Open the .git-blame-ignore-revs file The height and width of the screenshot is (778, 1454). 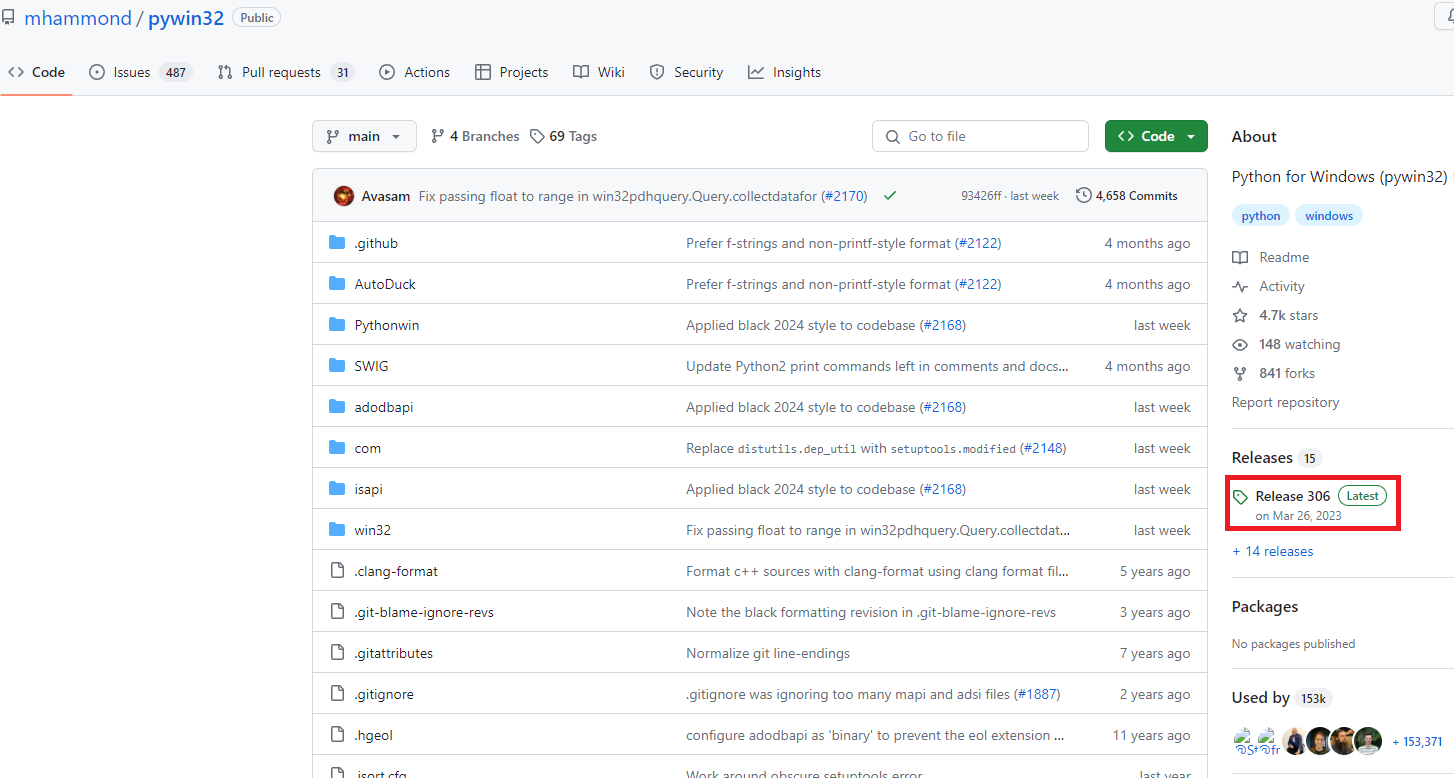tap(424, 612)
